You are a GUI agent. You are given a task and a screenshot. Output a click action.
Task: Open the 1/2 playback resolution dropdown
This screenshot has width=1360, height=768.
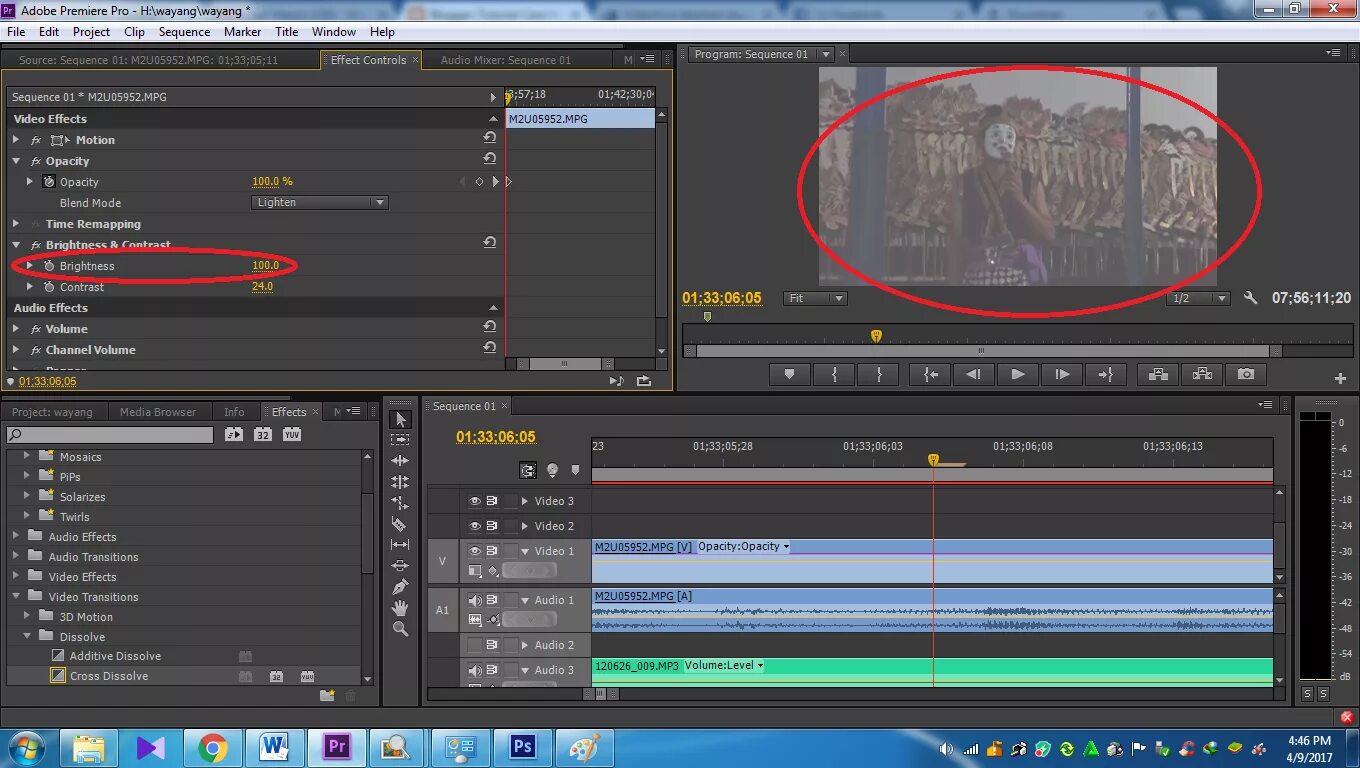(x=1197, y=298)
